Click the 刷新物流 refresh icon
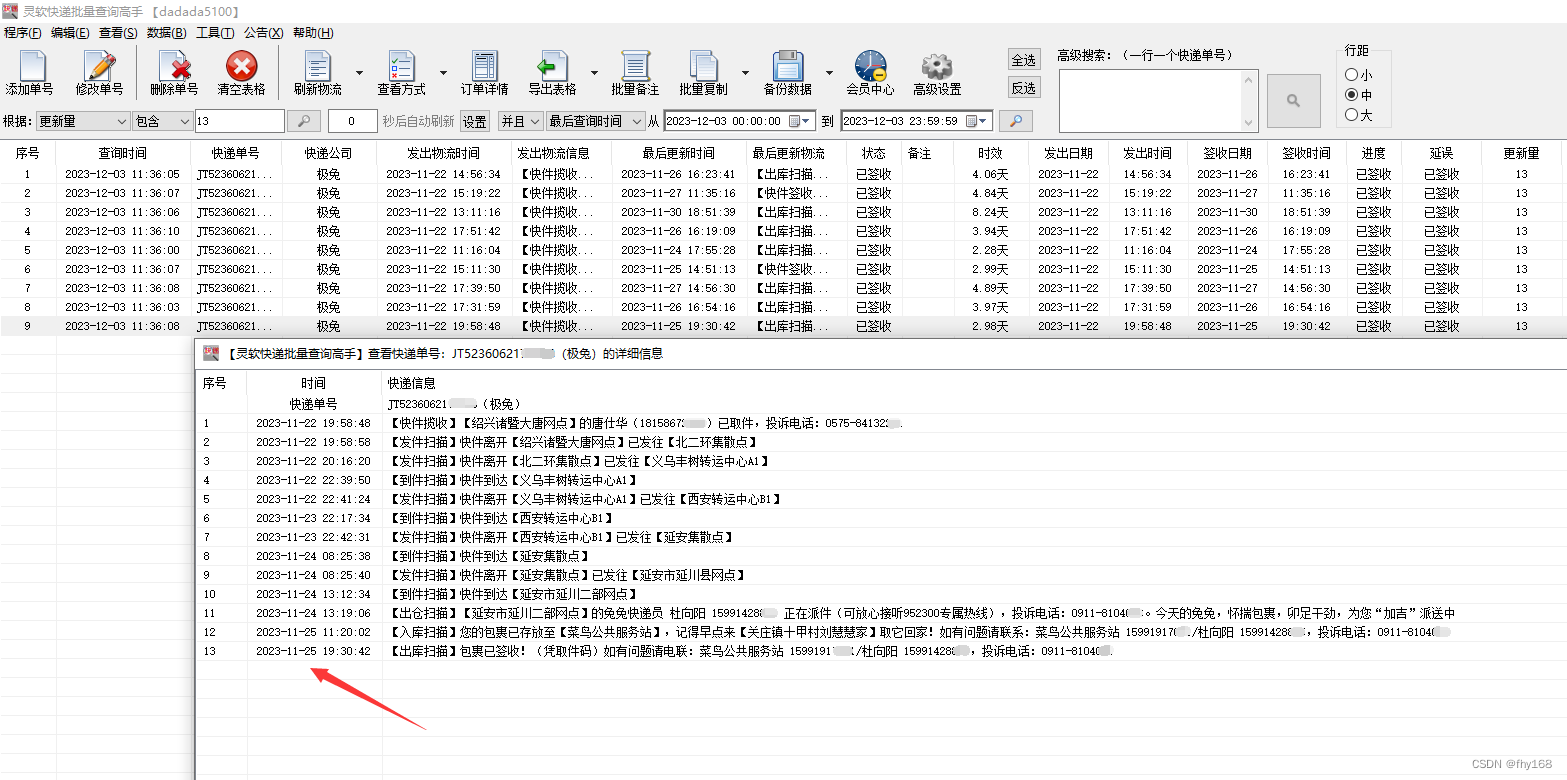Viewport: 1567px width, 780px height. (x=317, y=67)
